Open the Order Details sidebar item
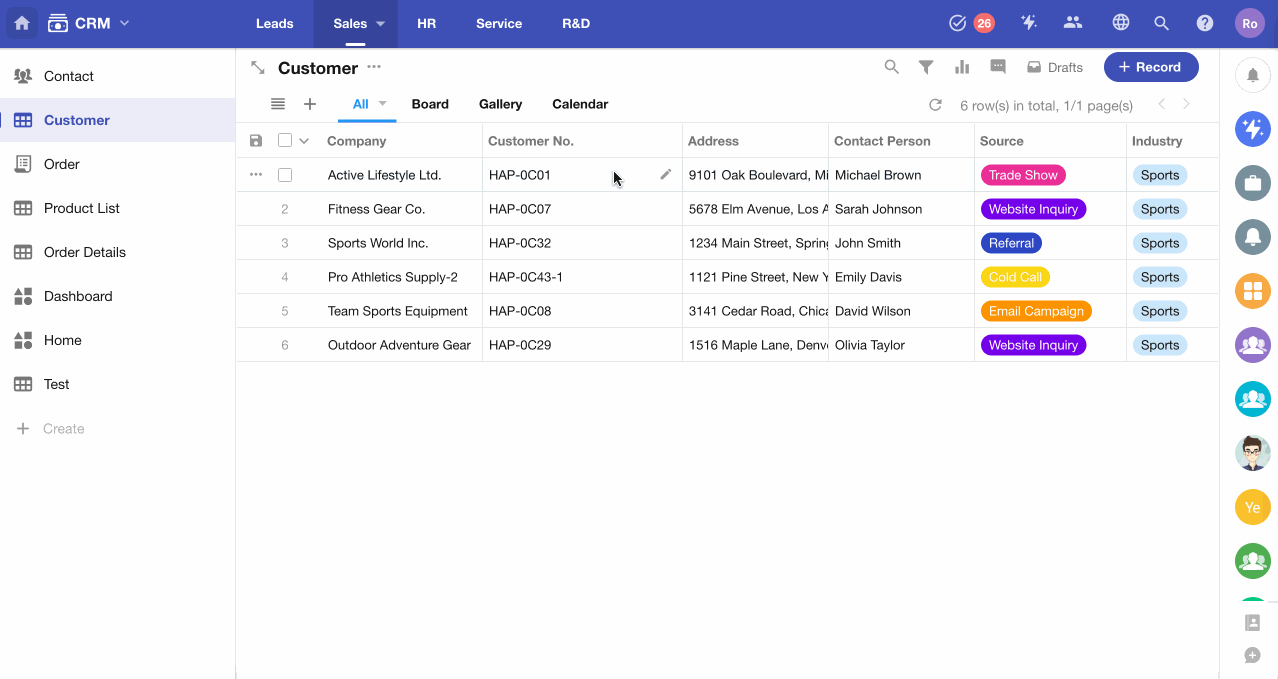 tap(84, 252)
